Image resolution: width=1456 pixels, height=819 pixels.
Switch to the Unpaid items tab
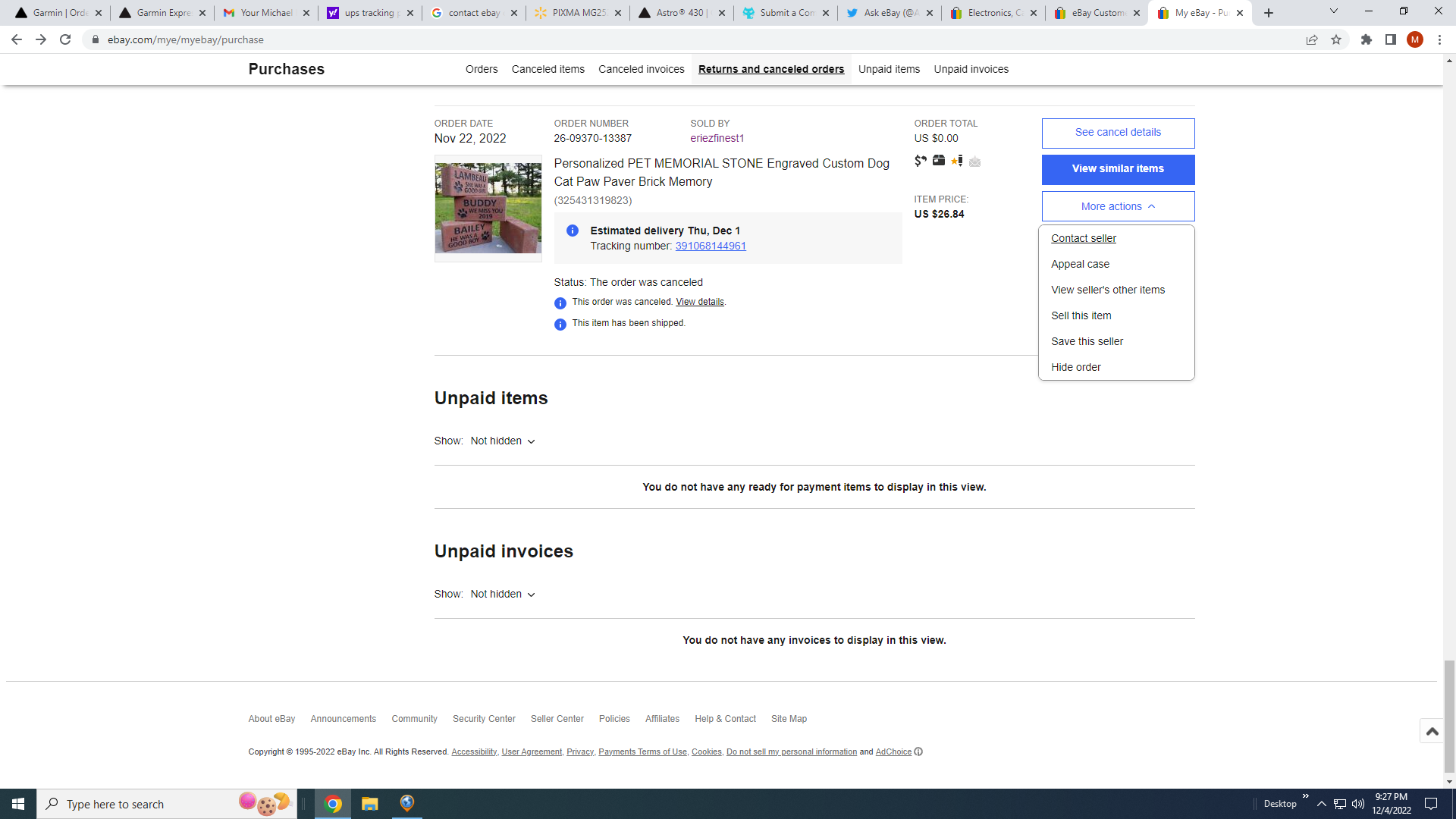[889, 69]
